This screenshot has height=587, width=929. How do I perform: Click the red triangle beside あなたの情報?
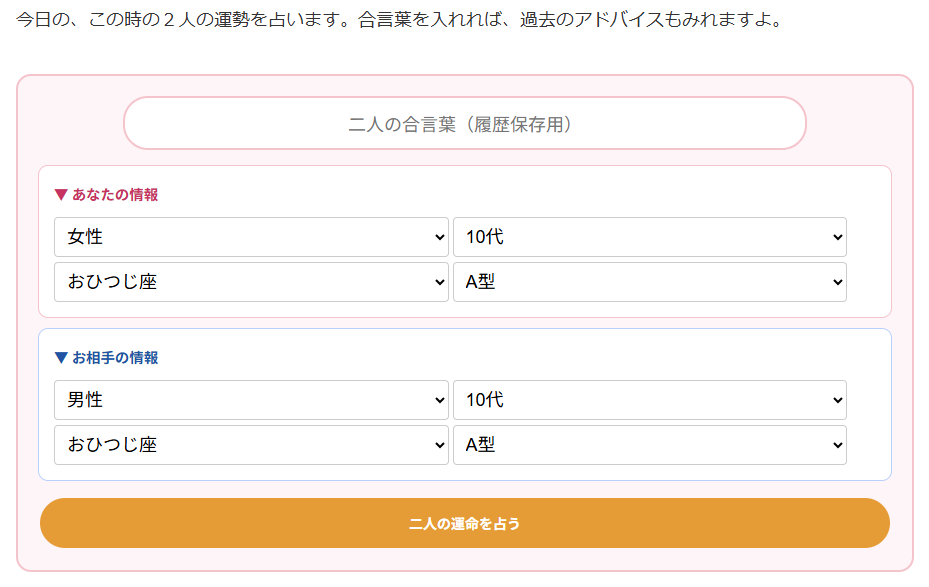pos(61,195)
